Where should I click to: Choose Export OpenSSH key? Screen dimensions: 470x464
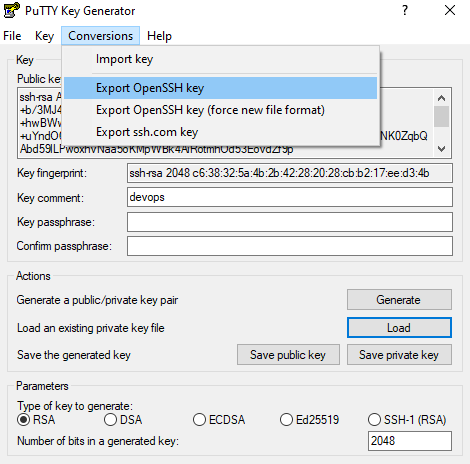point(220,88)
